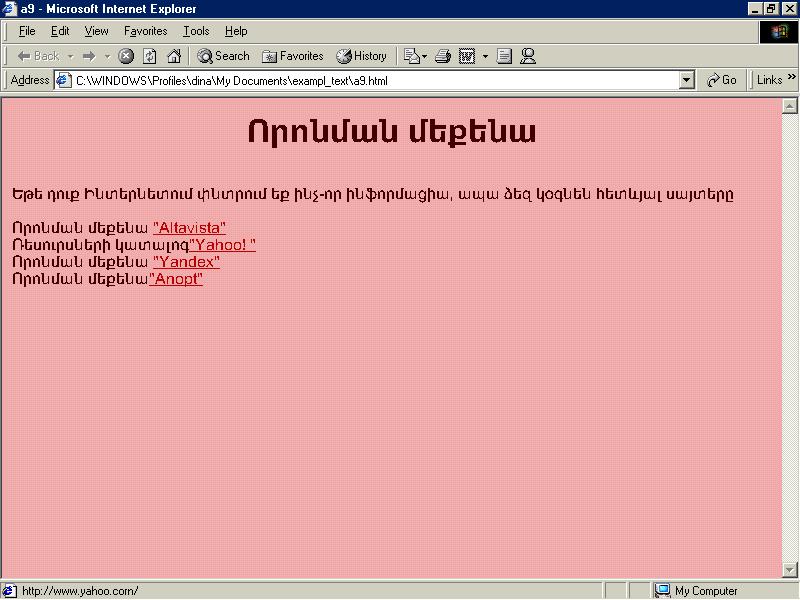Open the File menu

pos(27,31)
